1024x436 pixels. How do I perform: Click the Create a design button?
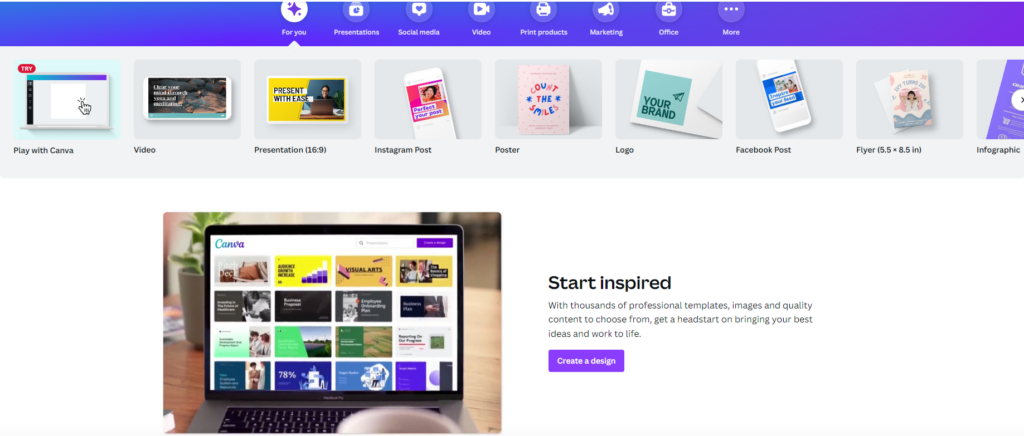(x=586, y=361)
